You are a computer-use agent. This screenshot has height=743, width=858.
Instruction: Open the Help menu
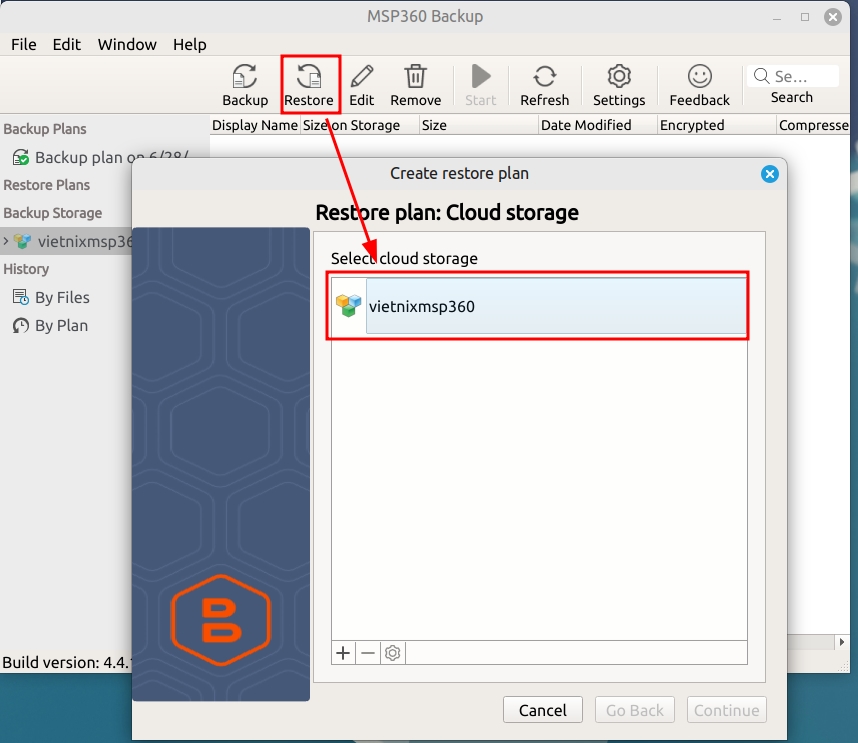(189, 44)
